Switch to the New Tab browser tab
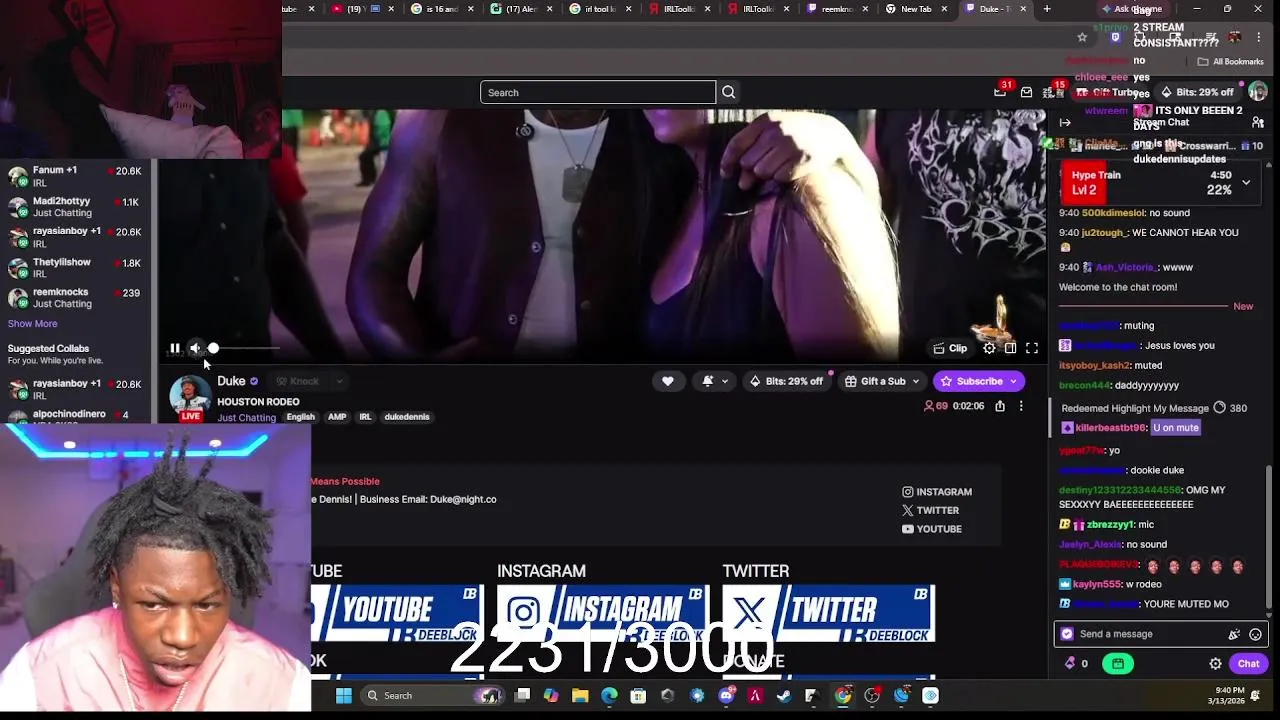The image size is (1280, 720). point(917,9)
